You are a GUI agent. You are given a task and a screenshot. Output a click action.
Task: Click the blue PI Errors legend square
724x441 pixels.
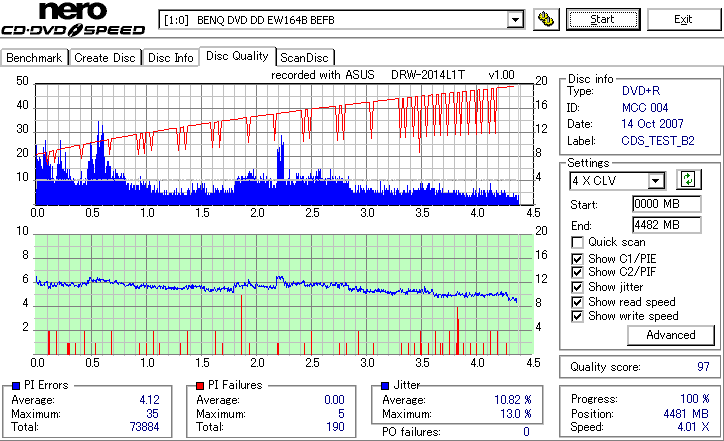16,385
